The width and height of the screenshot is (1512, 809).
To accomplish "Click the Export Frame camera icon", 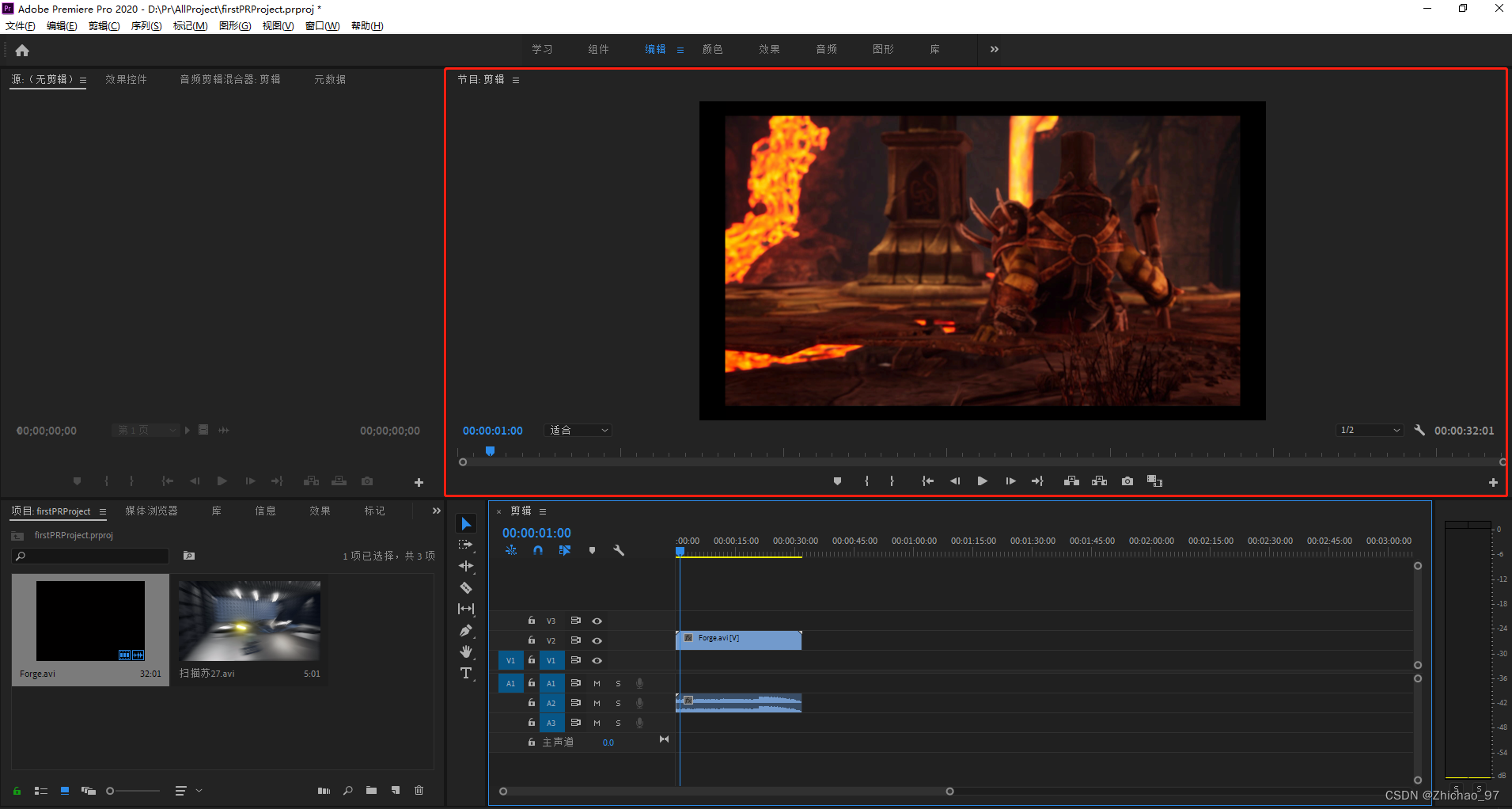I will [1127, 481].
